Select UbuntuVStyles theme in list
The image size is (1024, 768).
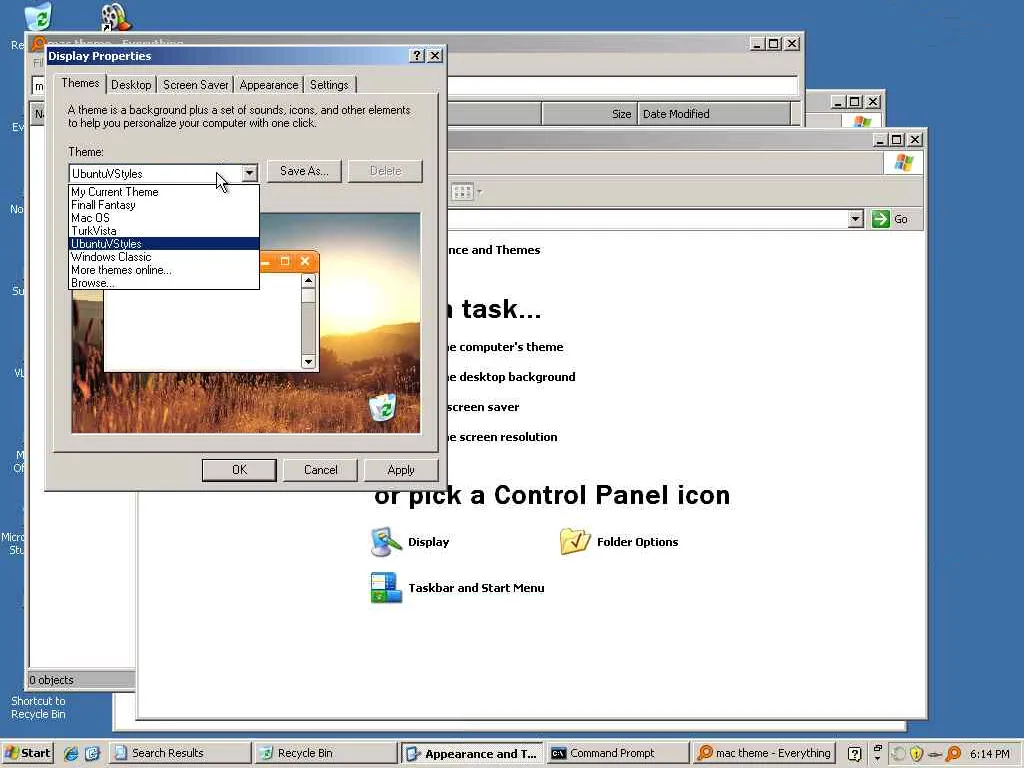163,244
